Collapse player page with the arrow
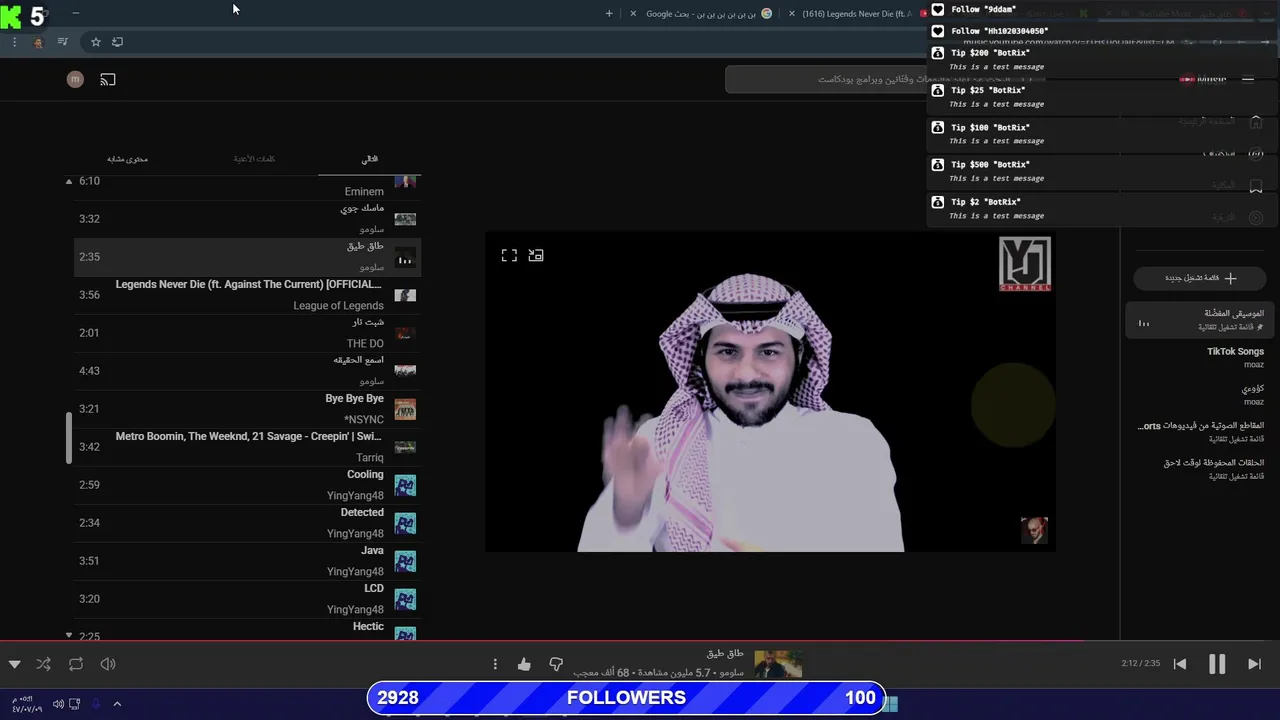This screenshot has width=1280, height=720. (14, 664)
